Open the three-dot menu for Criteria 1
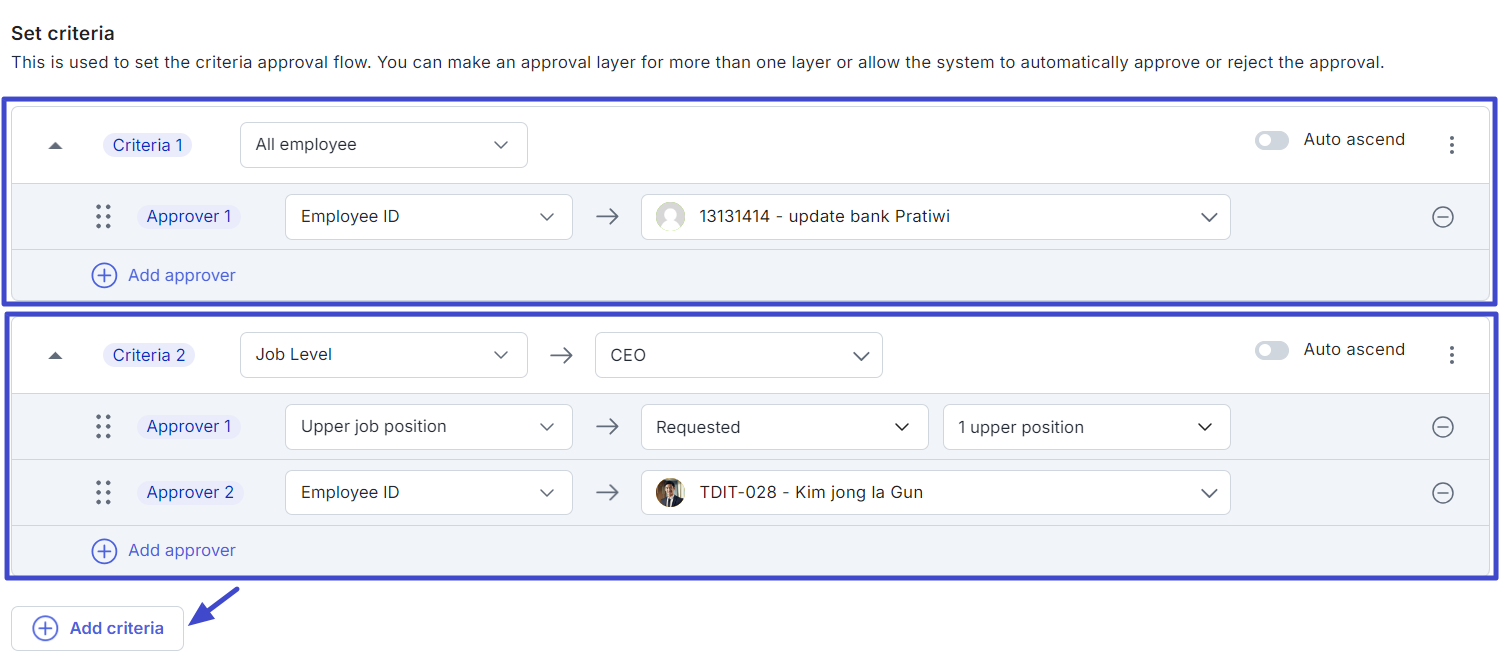1506x670 pixels. [1451, 145]
